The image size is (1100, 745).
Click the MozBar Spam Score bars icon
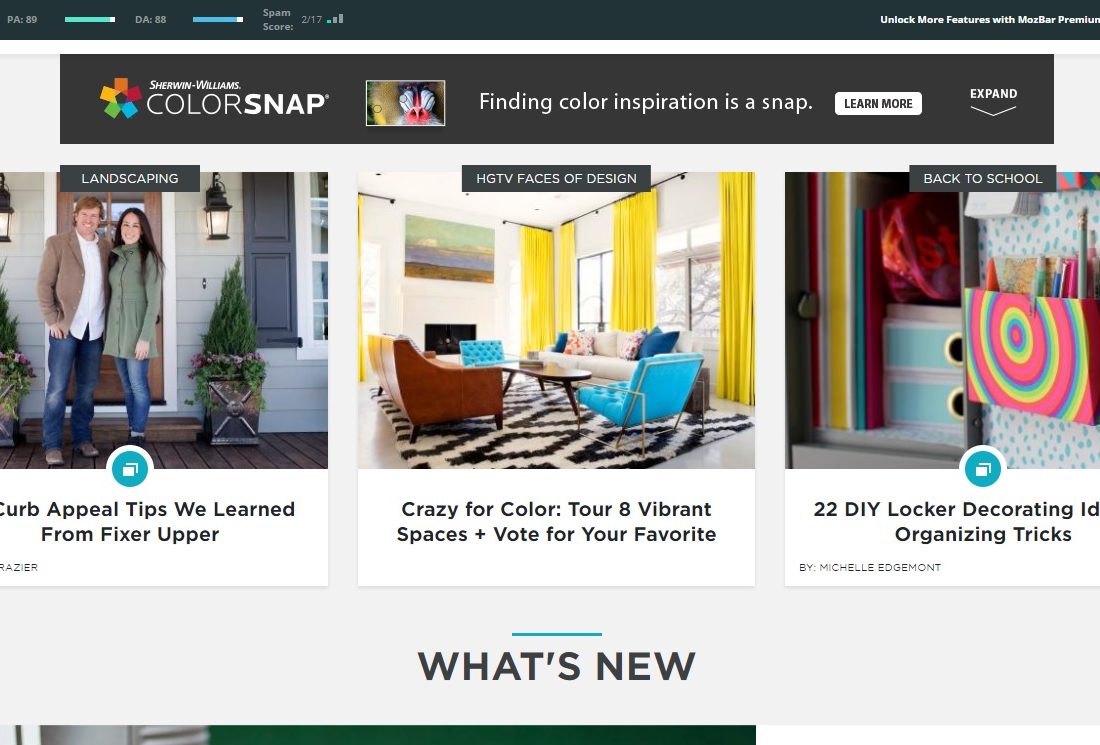335,20
